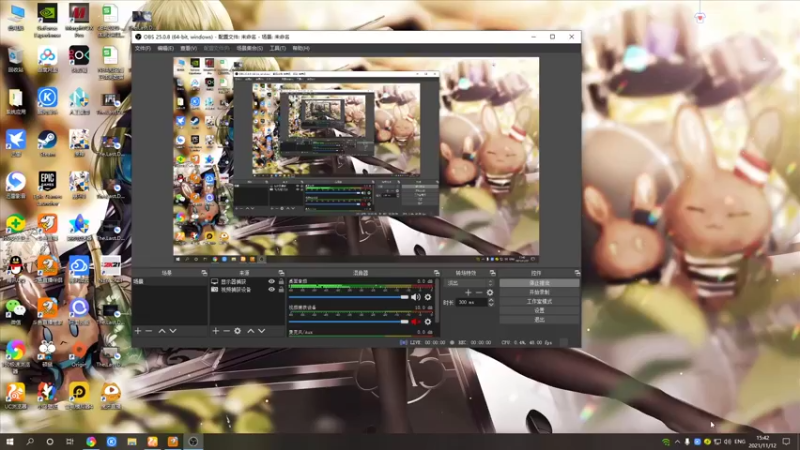
Task: Open the 帮助(H) menu in OBS
Action: (x=301, y=48)
